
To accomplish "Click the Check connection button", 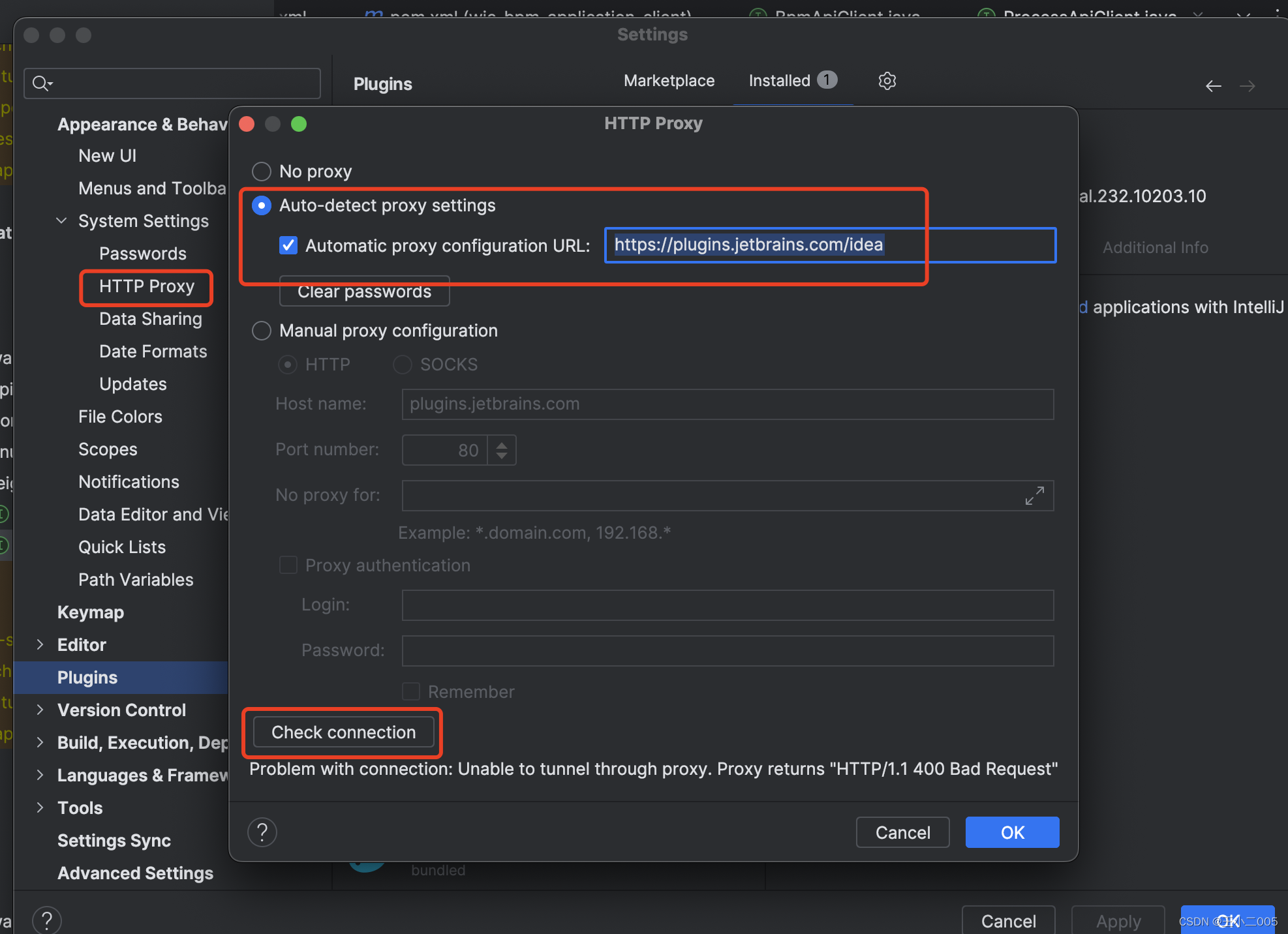I will [x=344, y=732].
